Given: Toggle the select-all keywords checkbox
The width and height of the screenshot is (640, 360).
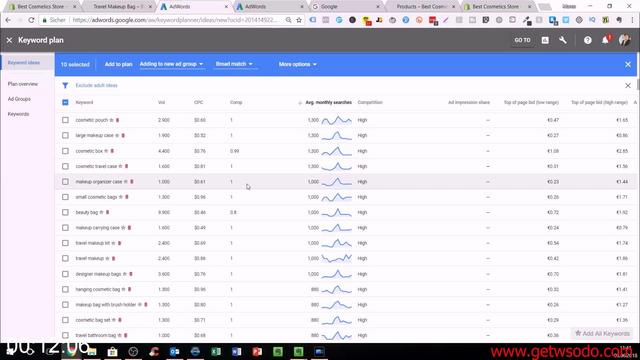Looking at the screenshot, I should coord(65,102).
